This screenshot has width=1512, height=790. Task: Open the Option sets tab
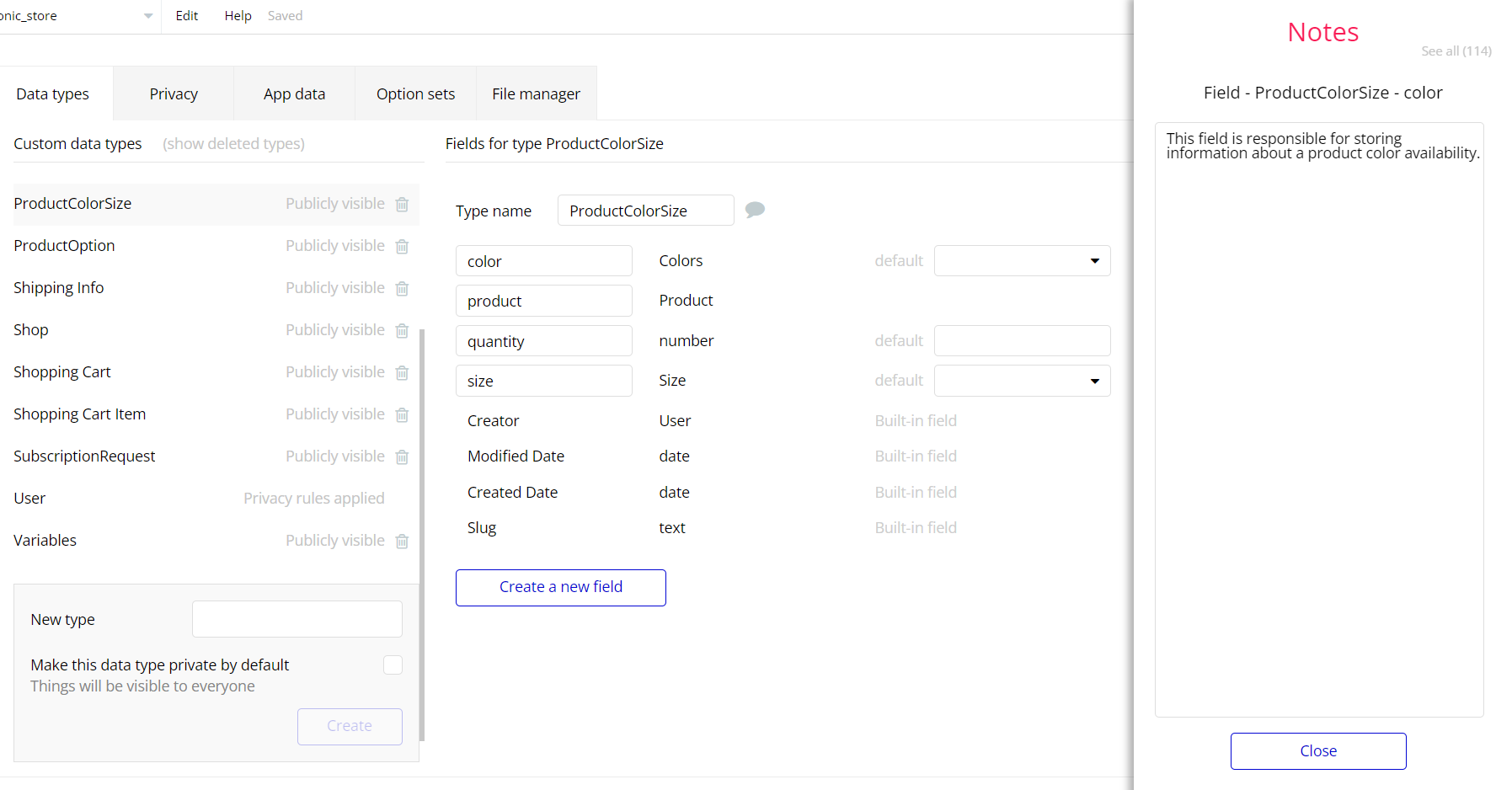point(415,94)
